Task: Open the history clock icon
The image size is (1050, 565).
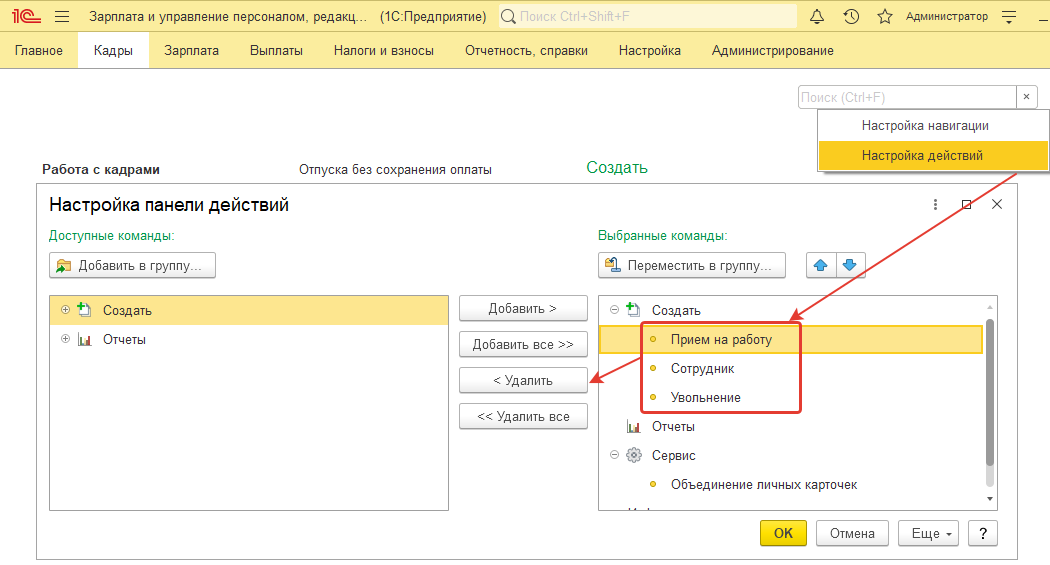Action: [x=851, y=17]
